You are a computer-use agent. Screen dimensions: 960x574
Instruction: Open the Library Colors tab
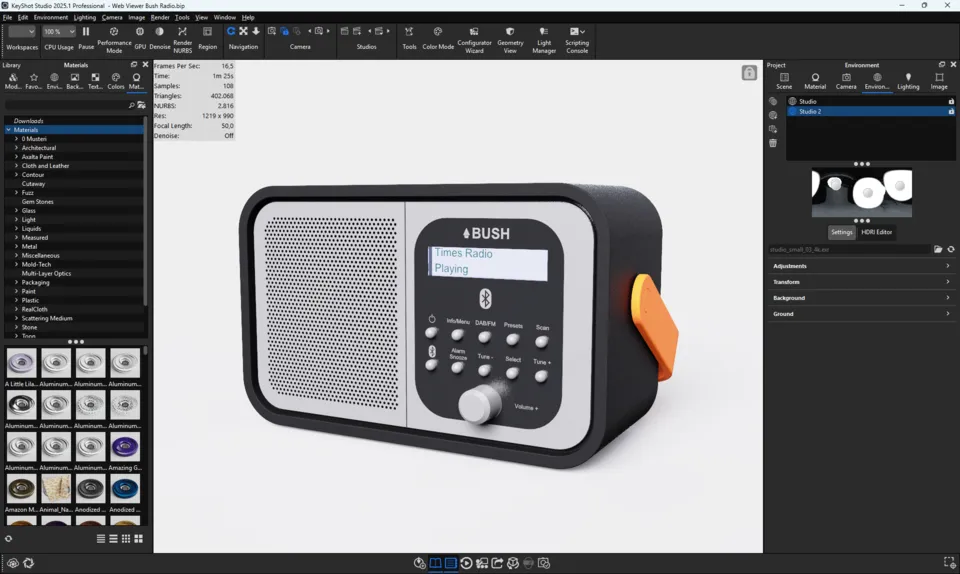point(116,81)
